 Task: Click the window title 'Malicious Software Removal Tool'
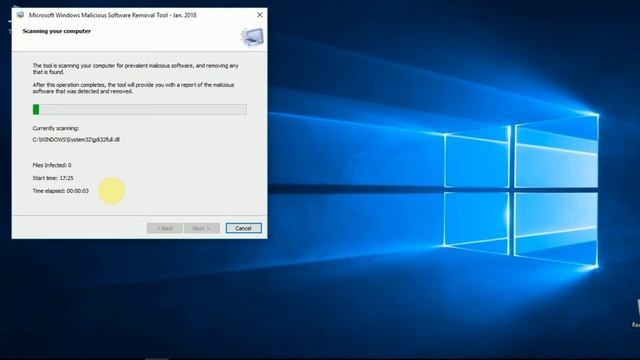point(113,15)
